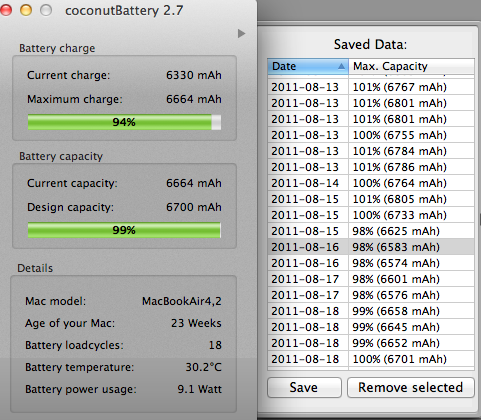The height and width of the screenshot is (420, 481).
Task: Click battery temperature value 30.2°C
Action: (x=203, y=367)
